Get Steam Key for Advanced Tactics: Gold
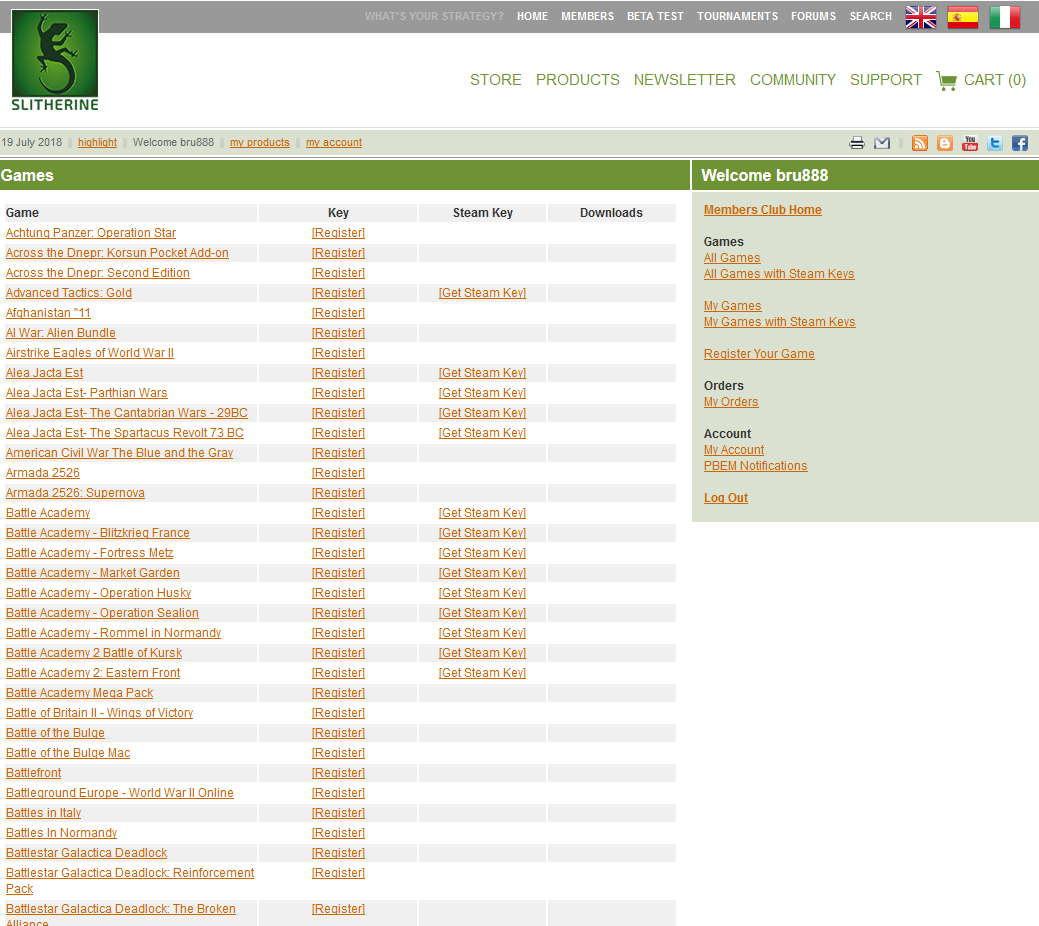Screen dimensions: 1039x926 click(482, 293)
